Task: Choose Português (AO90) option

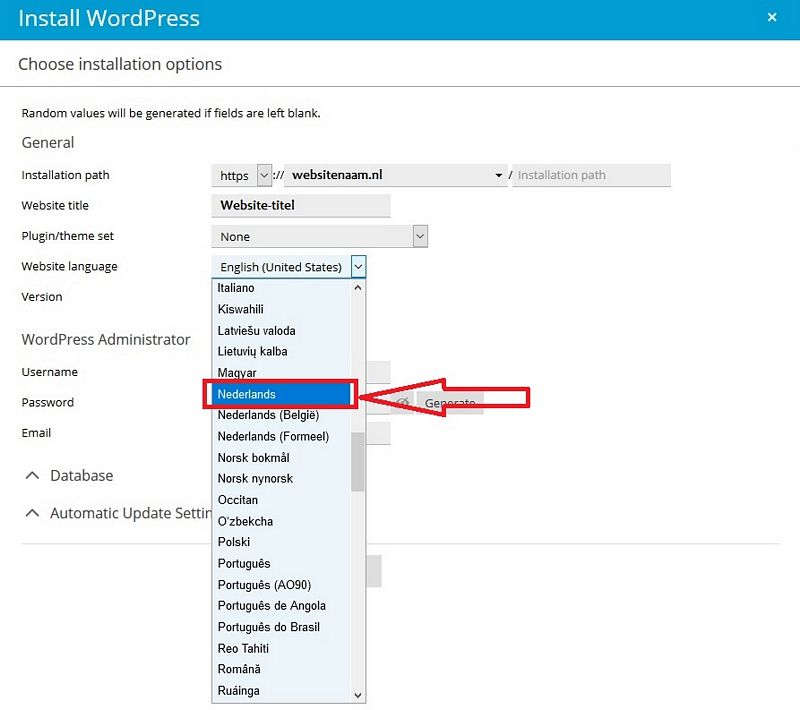Action: coord(281,585)
